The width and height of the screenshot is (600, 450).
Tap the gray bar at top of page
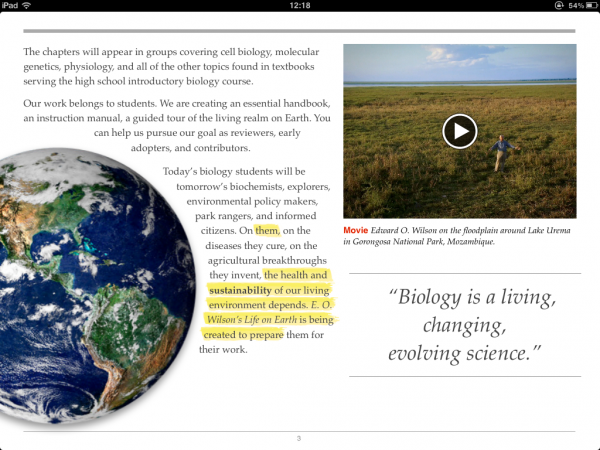(x=299, y=31)
